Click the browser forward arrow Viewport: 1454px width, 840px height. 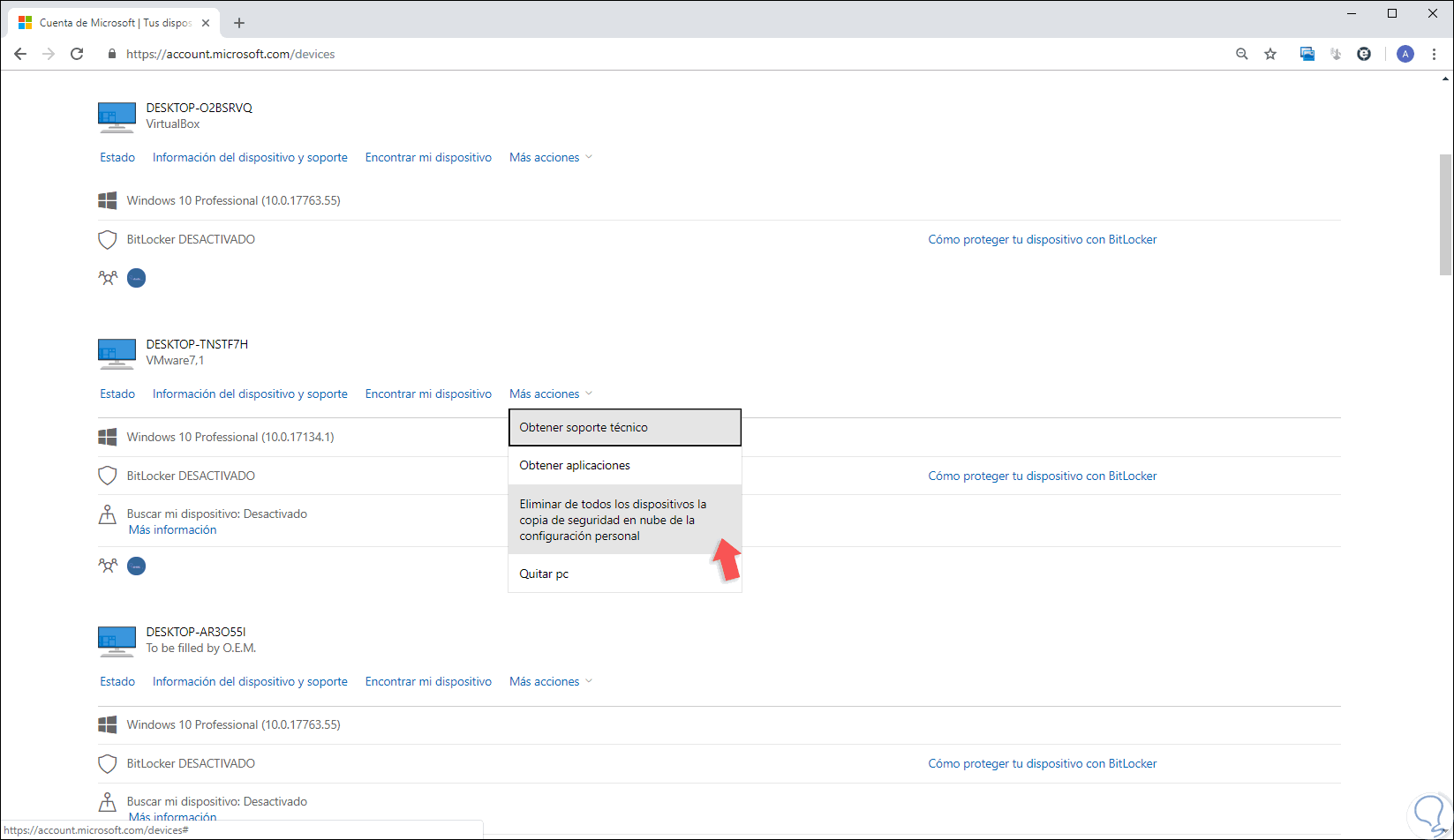pos(49,54)
